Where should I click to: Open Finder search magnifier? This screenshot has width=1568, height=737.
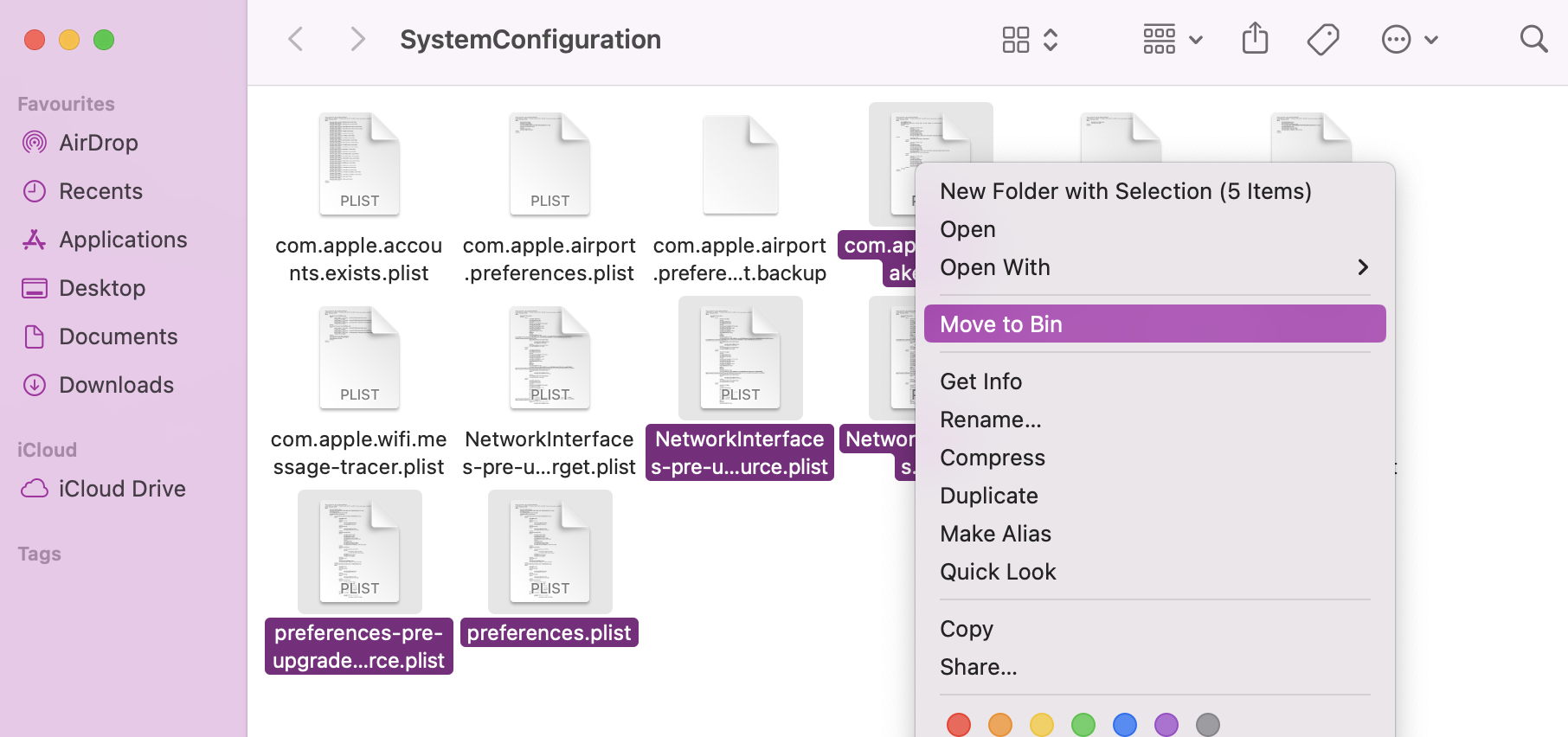click(1533, 39)
